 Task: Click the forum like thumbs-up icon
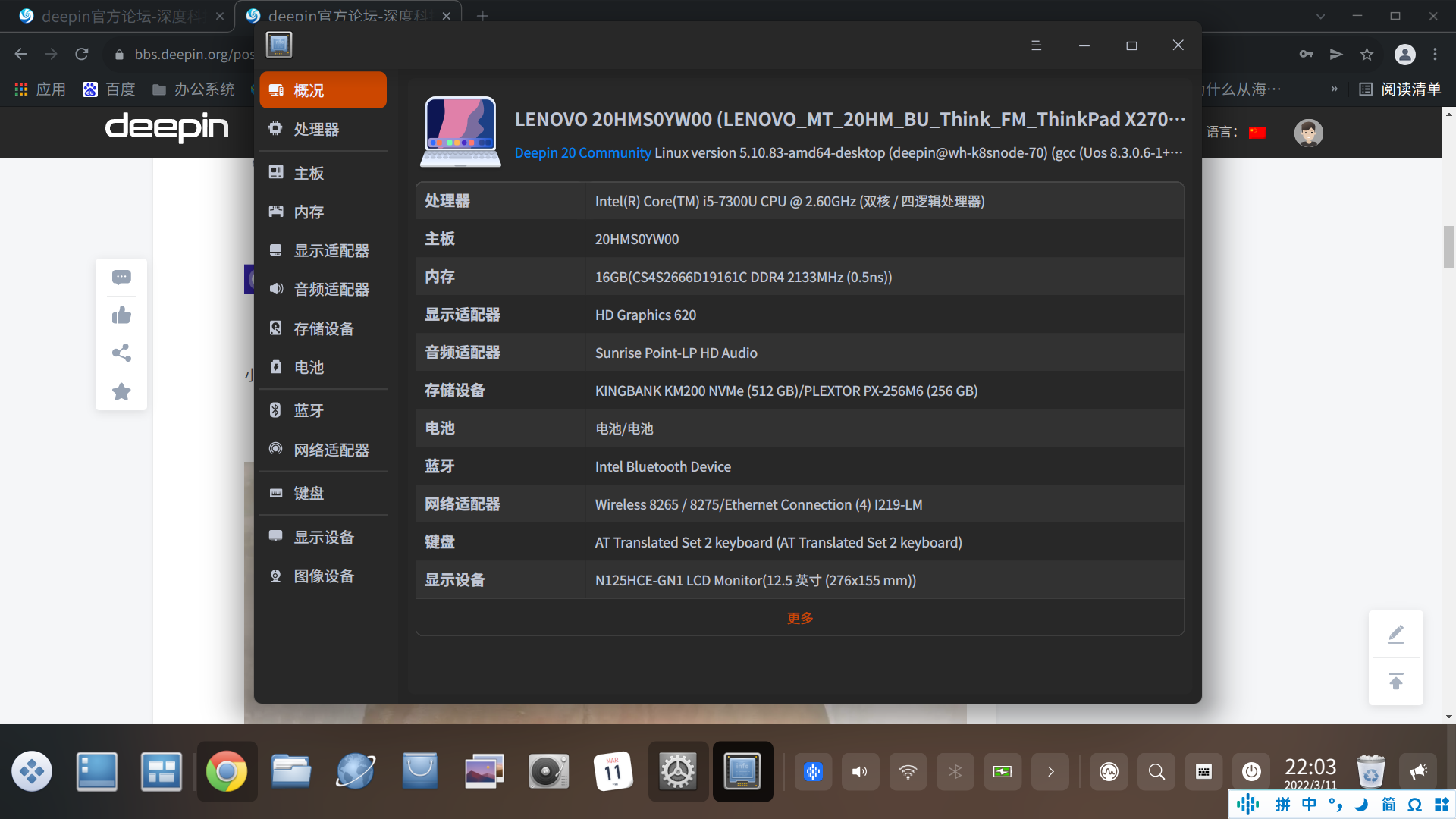coord(121,315)
